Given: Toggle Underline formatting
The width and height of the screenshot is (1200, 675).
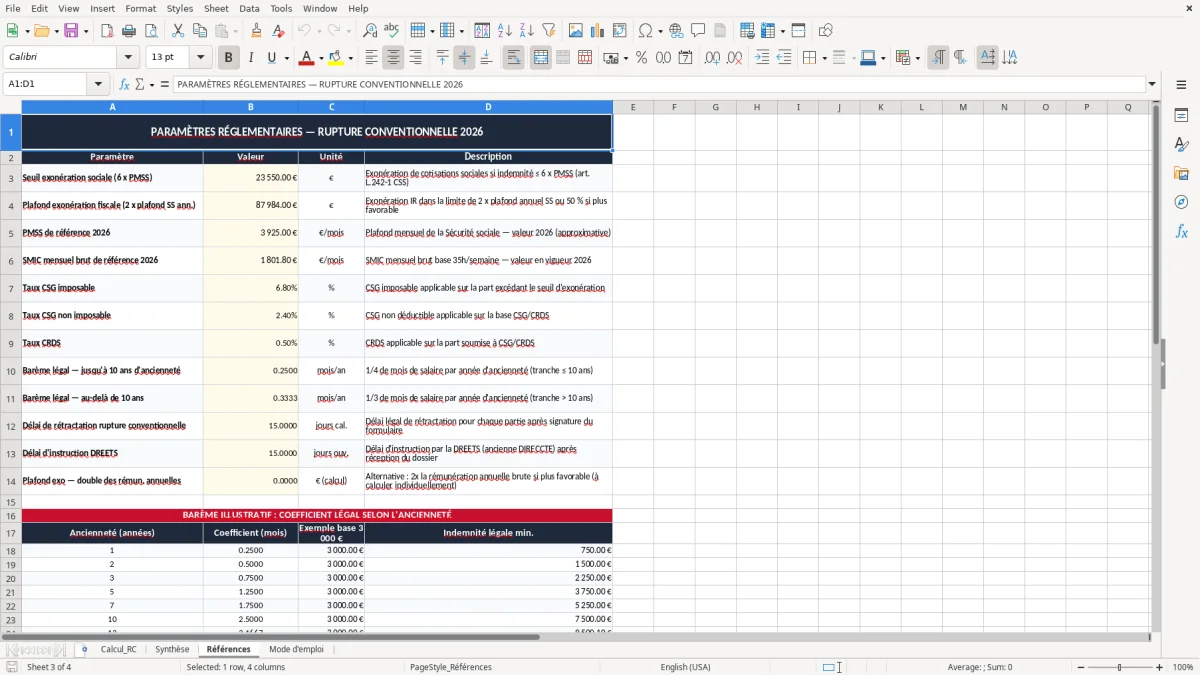Looking at the screenshot, I should pyautogui.click(x=272, y=58).
